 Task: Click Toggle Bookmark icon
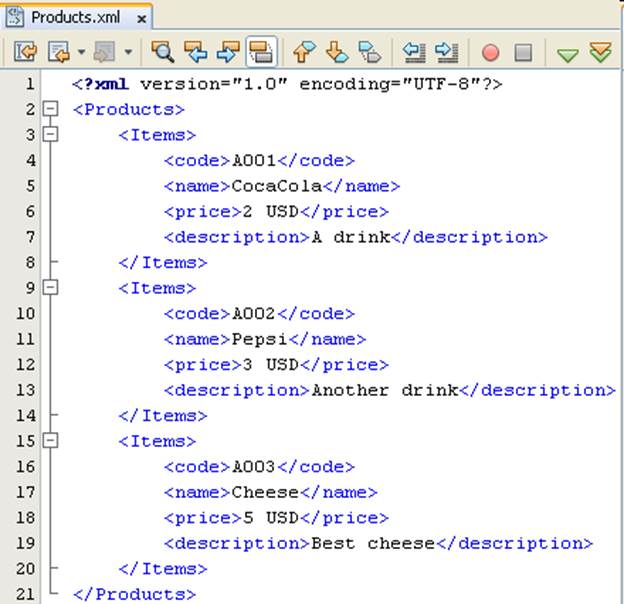(x=369, y=52)
